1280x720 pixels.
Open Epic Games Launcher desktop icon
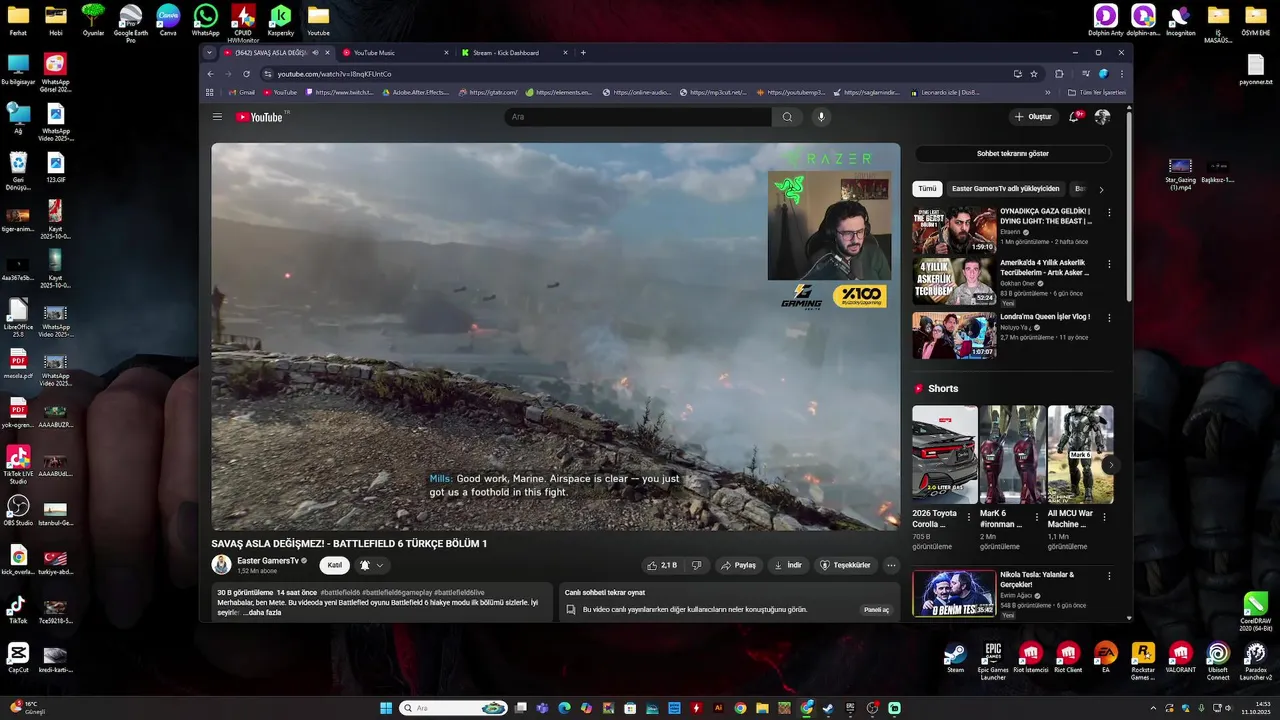993,660
